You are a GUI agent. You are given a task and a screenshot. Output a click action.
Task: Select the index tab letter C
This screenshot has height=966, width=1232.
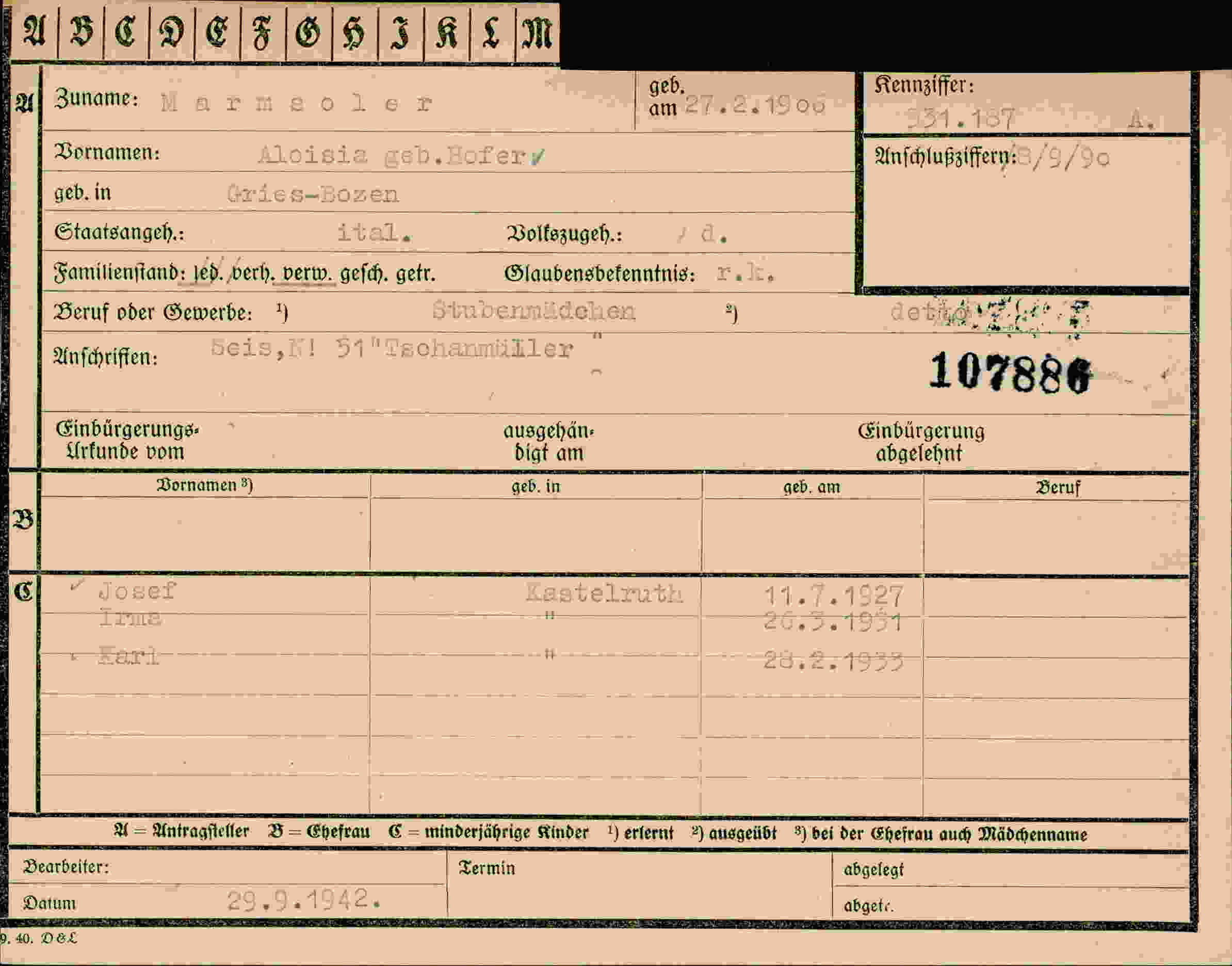tap(125, 31)
